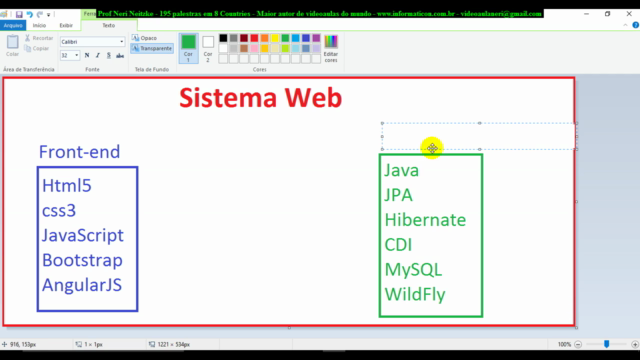This screenshot has height=360, width=640.
Task: Click the 100% zoom level text
Action: (564, 344)
